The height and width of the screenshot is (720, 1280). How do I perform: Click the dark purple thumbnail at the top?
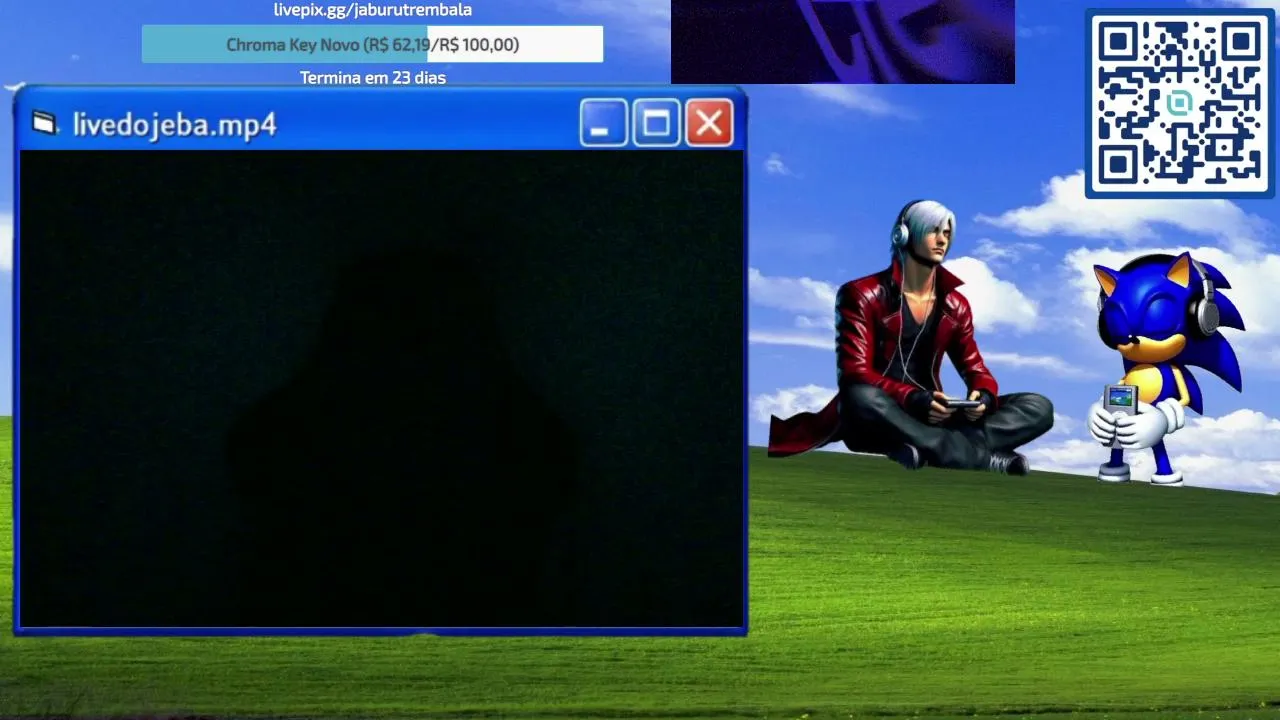point(843,42)
